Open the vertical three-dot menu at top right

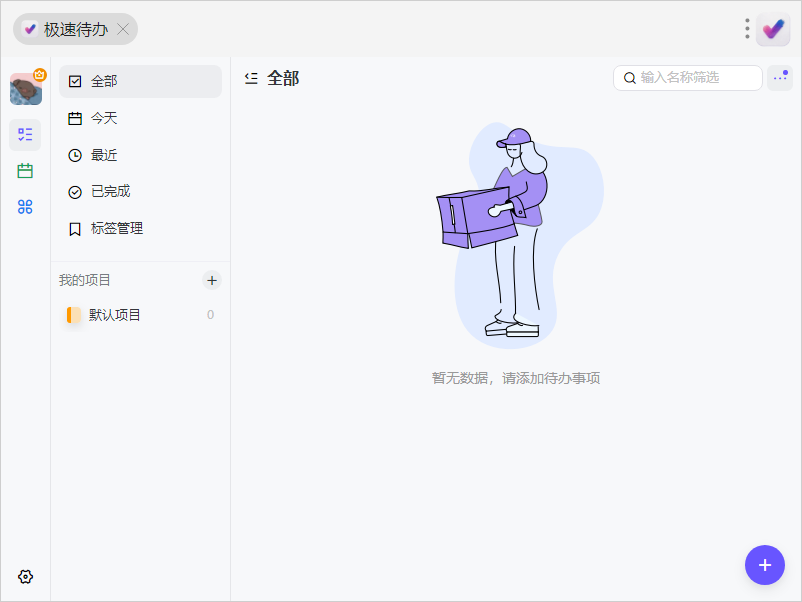point(747,29)
